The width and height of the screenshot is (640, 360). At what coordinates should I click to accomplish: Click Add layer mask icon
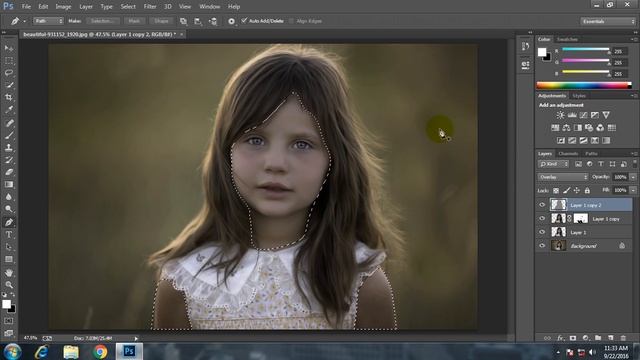click(573, 338)
